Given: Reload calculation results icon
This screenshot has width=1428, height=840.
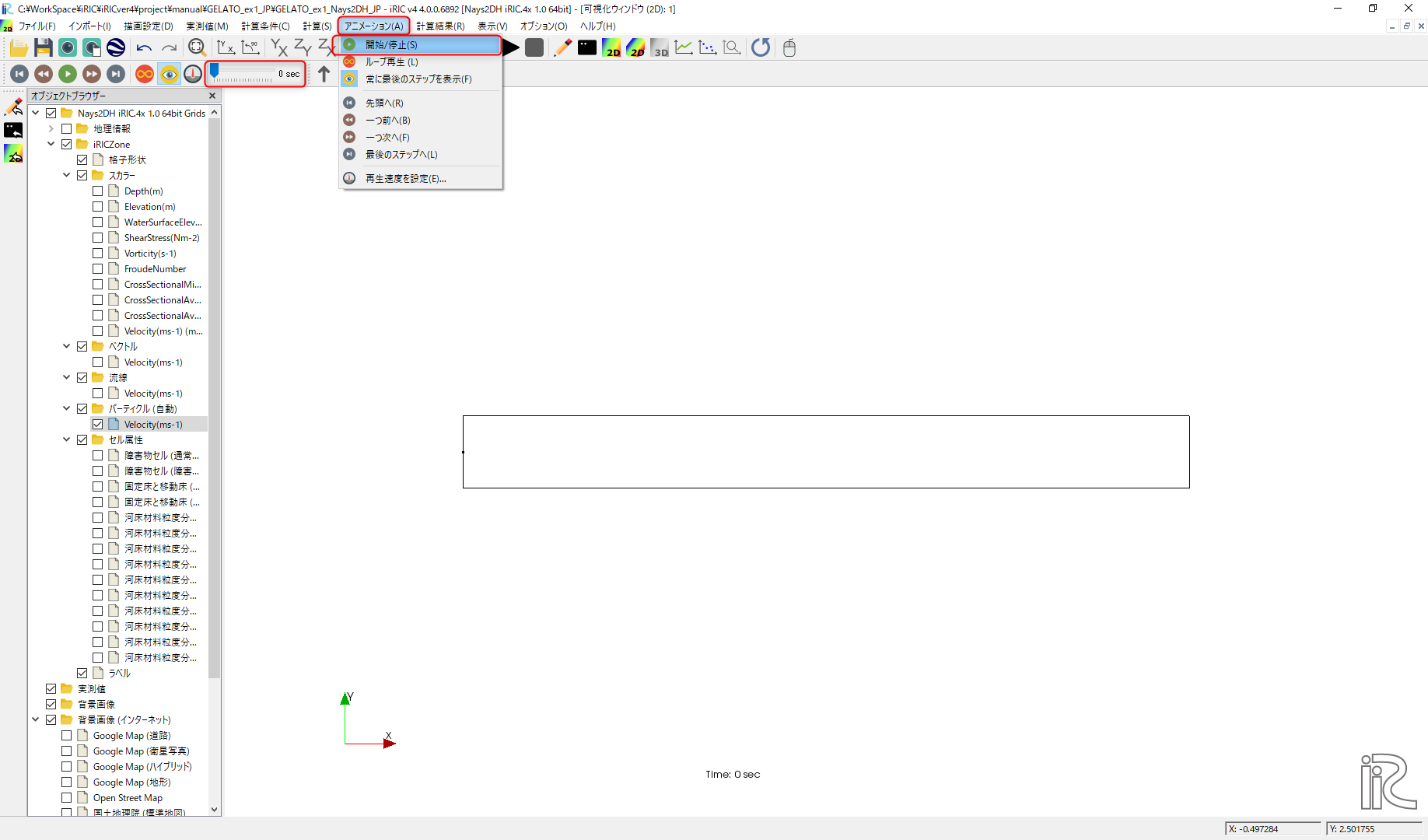Looking at the screenshot, I should (x=761, y=48).
